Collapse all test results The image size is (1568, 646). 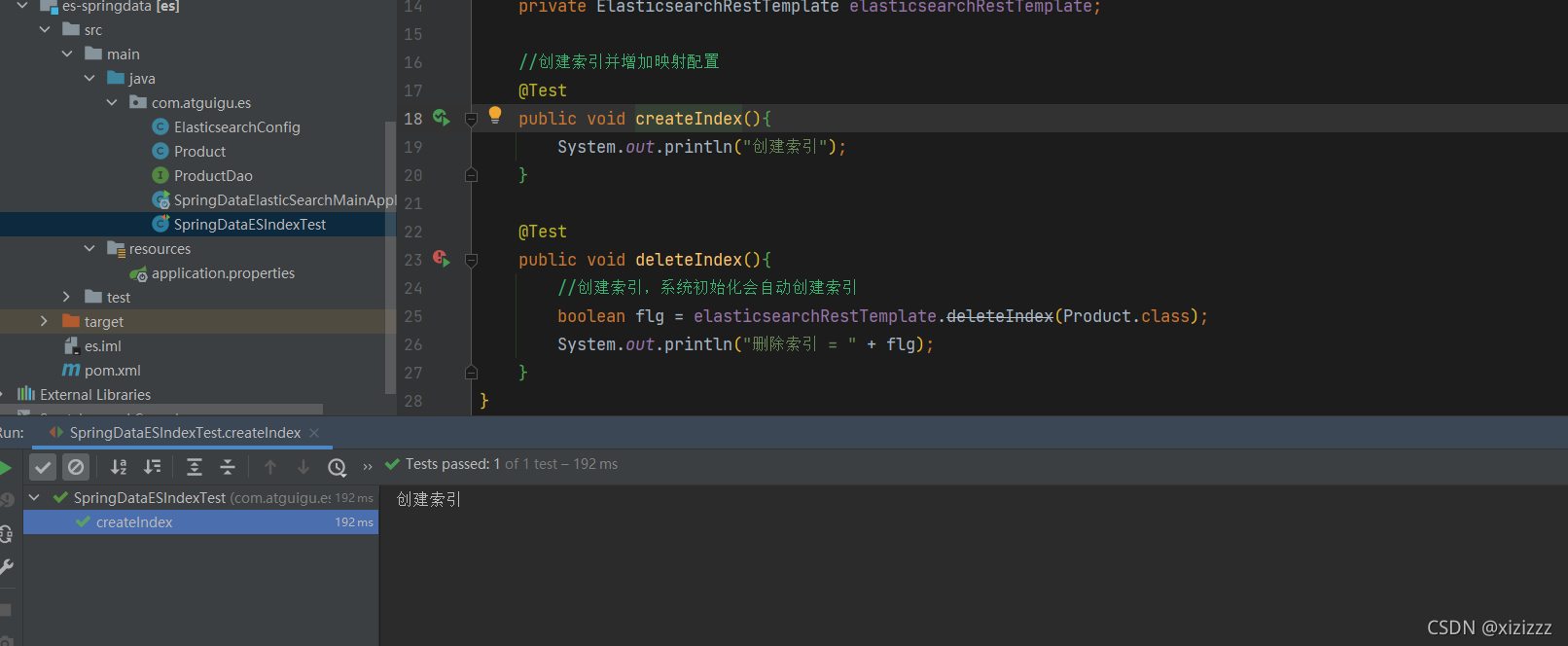(228, 467)
